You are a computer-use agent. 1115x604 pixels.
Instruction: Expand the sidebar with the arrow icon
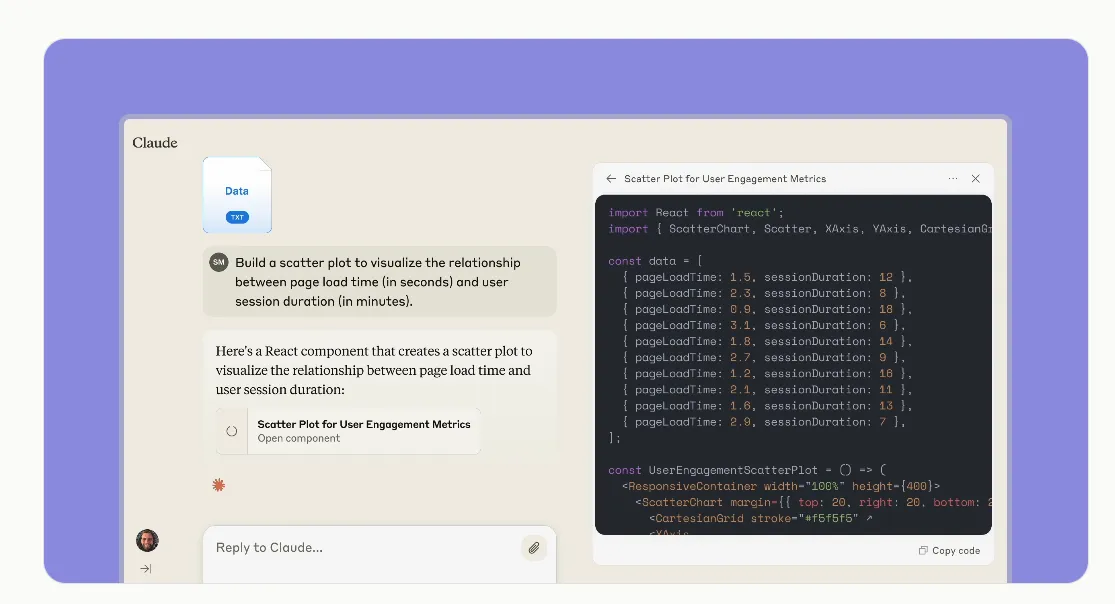pyautogui.click(x=146, y=568)
